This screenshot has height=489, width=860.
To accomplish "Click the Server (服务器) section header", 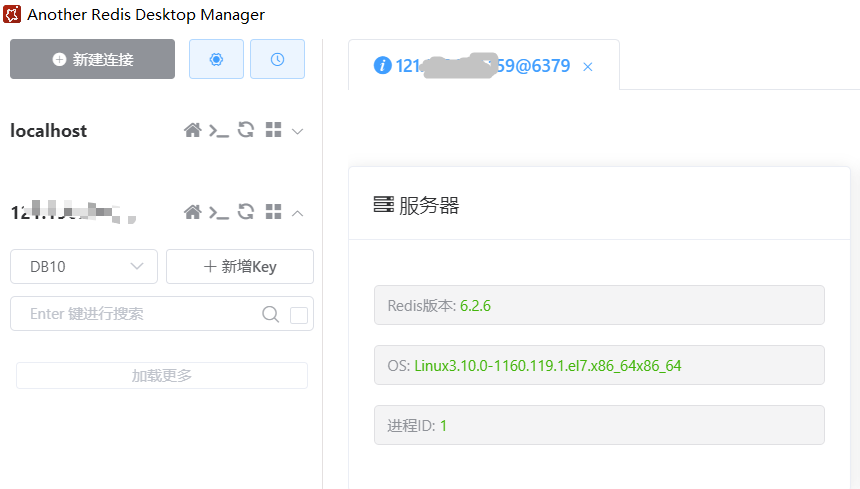I will tap(429, 206).
